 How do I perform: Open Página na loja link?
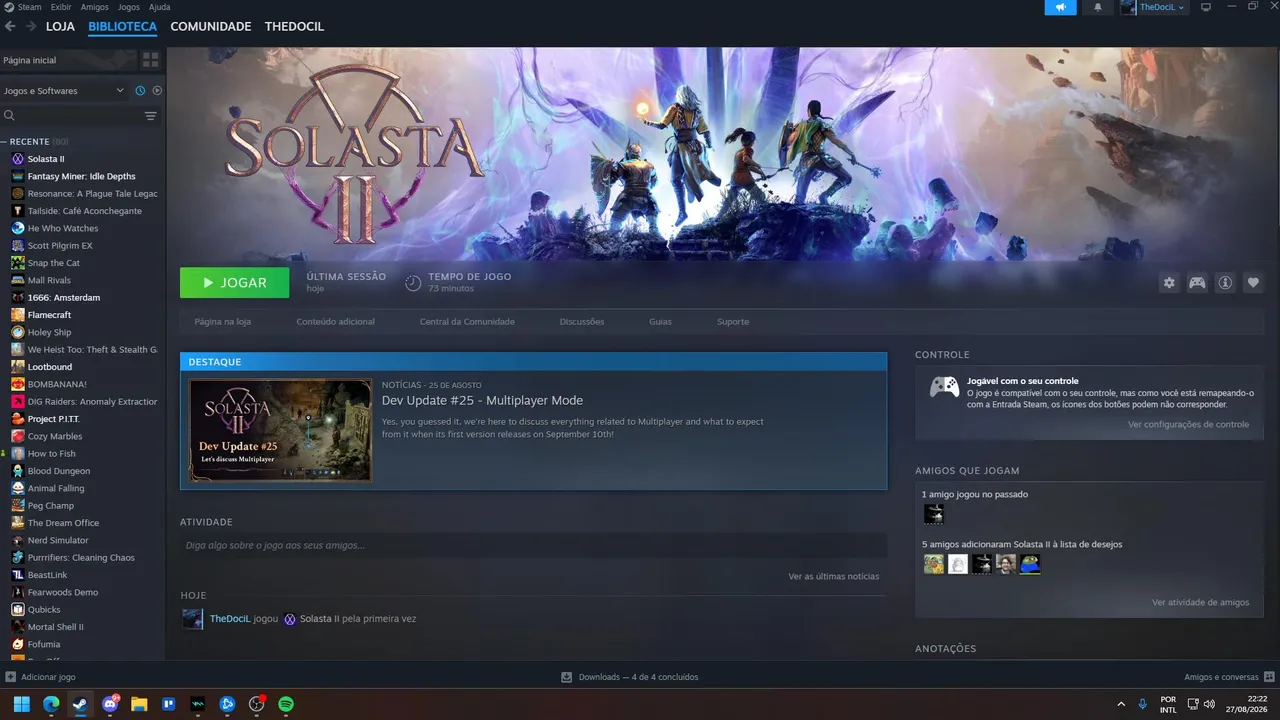[223, 322]
